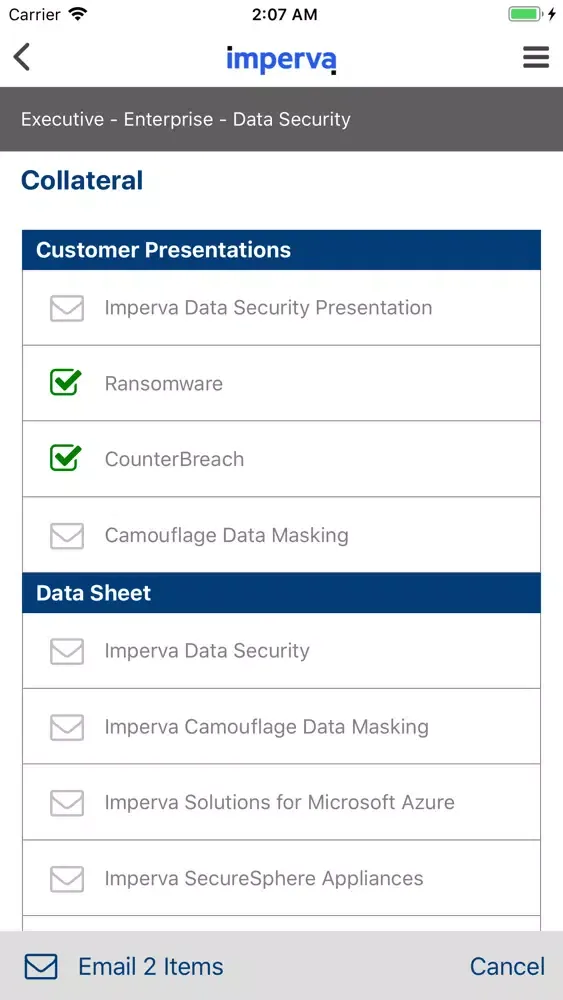Viewport: 563px width, 1000px height.
Task: Collapse the Data Sheet section header
Action: (281, 593)
